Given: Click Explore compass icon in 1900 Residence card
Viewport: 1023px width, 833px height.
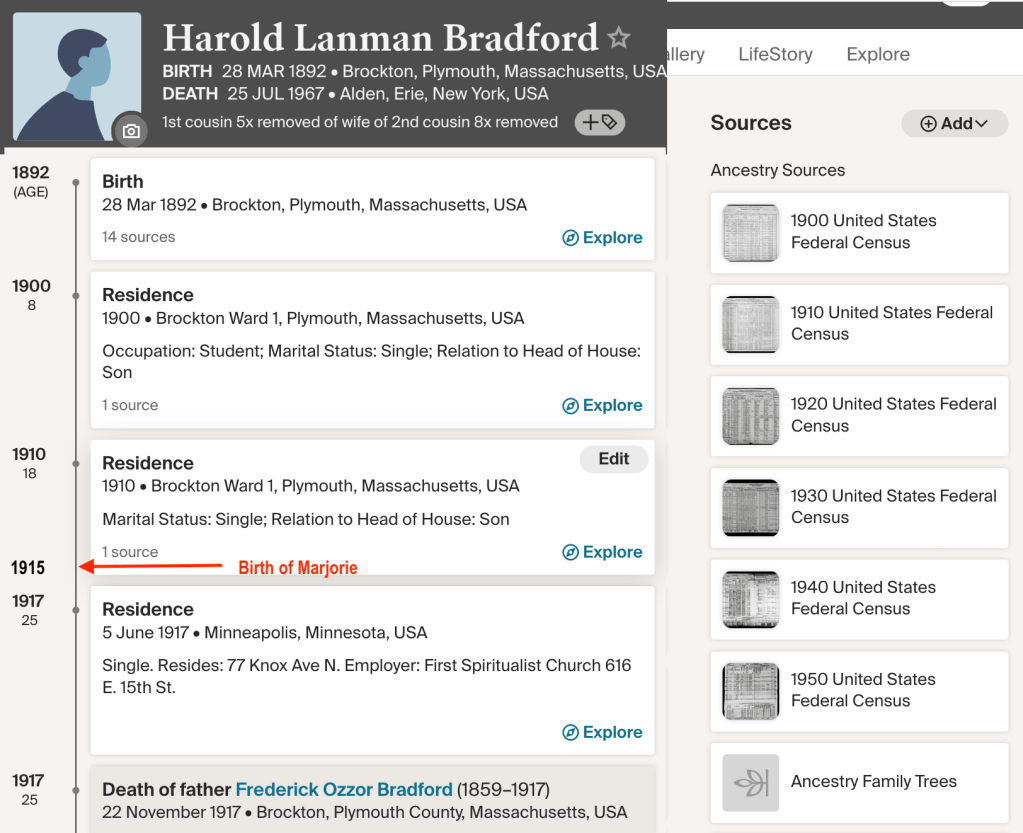Looking at the screenshot, I should tap(571, 406).
